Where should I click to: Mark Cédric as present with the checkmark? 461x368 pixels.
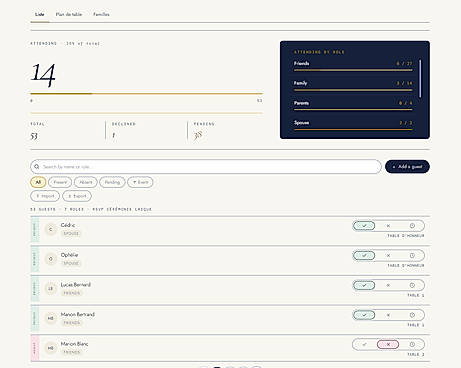pyautogui.click(x=364, y=226)
